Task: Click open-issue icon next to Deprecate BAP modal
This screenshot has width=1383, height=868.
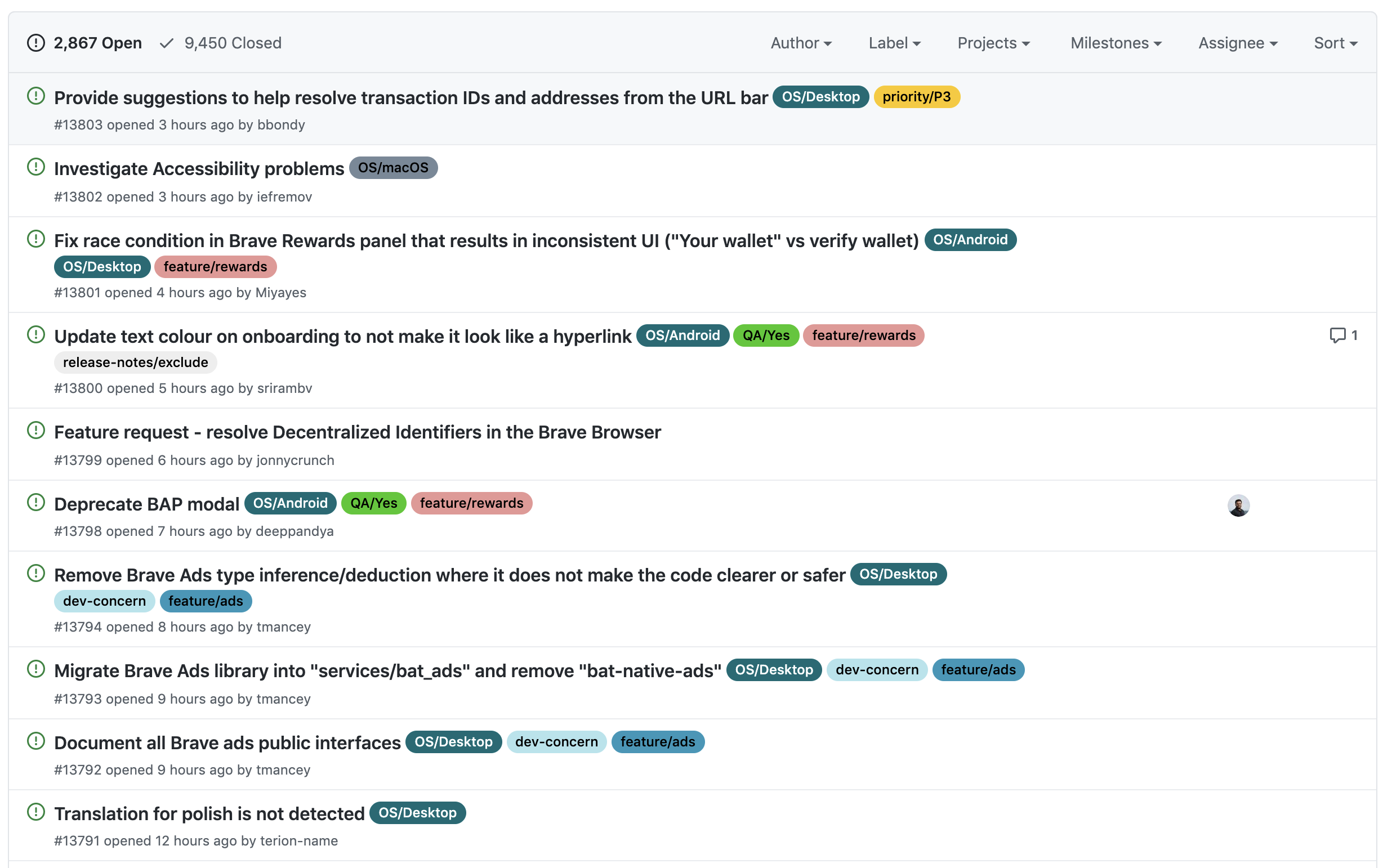Action: click(x=35, y=502)
